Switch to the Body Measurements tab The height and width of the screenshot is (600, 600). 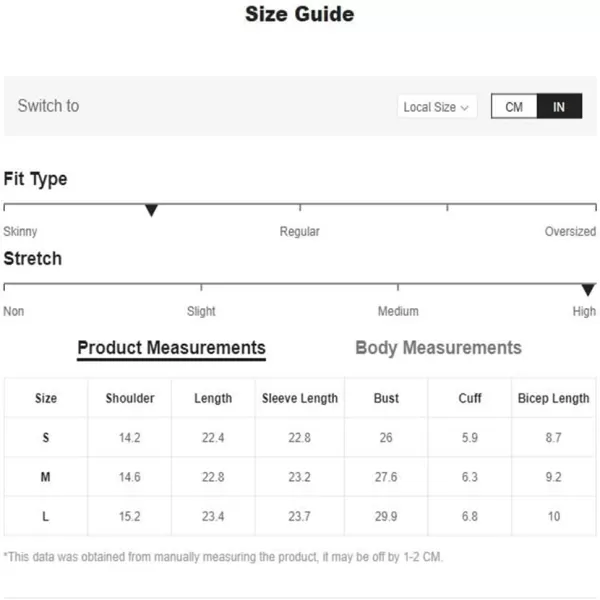(x=438, y=348)
